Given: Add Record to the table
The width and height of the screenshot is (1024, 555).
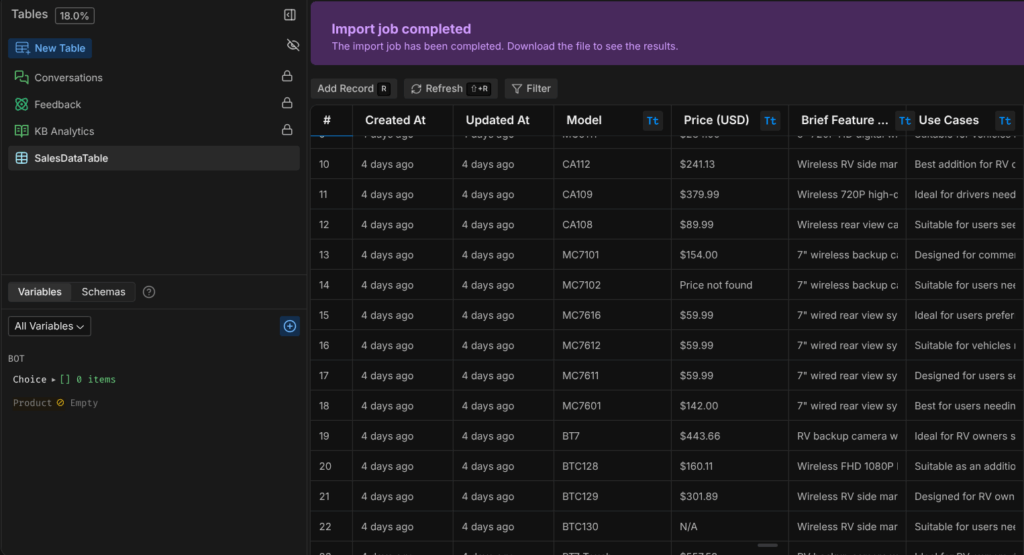Looking at the screenshot, I should click(353, 88).
